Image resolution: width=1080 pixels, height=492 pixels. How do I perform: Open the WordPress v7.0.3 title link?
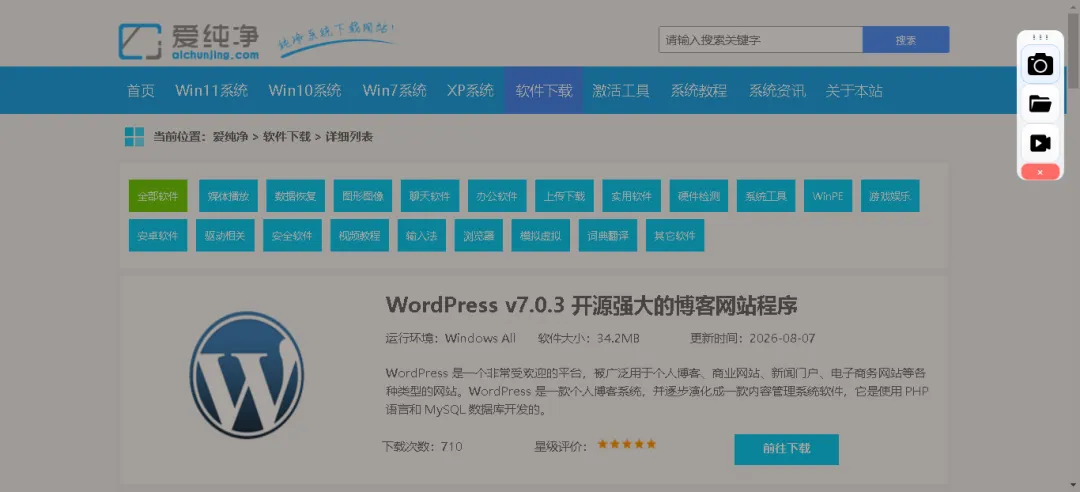pyautogui.click(x=591, y=305)
